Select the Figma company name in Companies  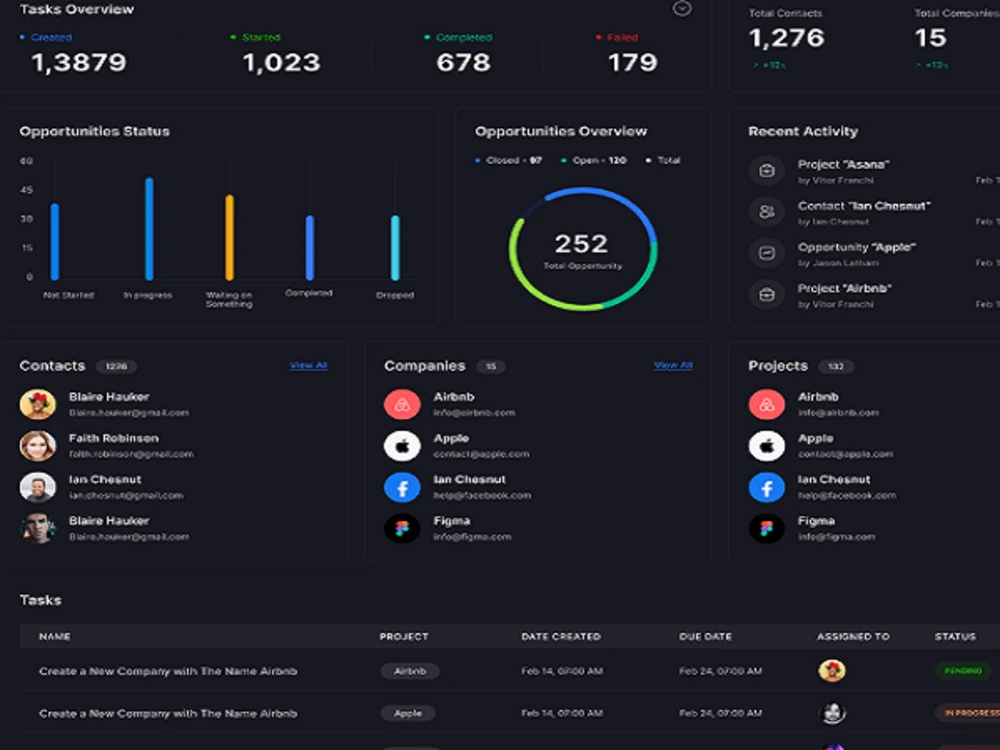[452, 521]
